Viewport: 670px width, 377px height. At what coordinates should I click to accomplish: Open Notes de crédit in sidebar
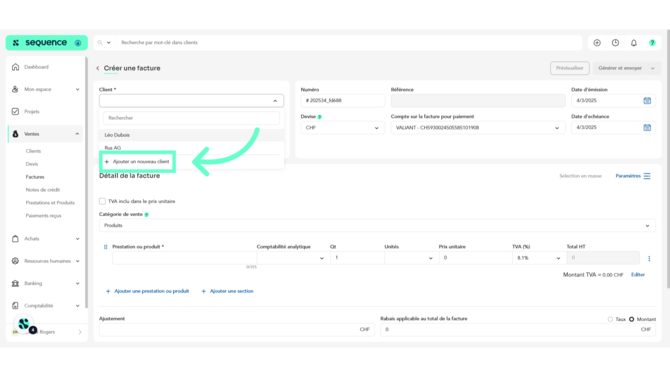[x=43, y=190]
